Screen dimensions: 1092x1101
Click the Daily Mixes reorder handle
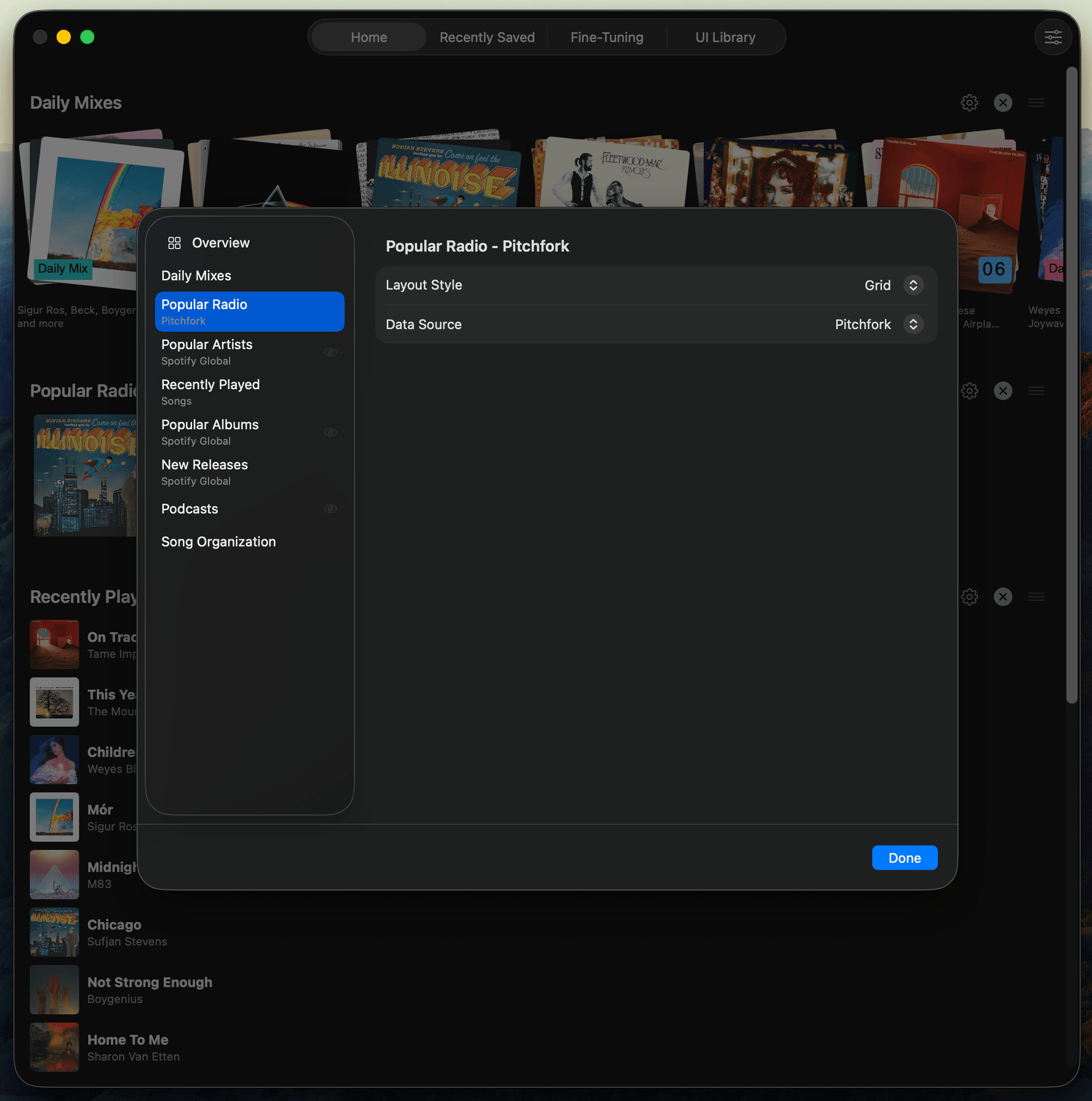pos(1036,102)
